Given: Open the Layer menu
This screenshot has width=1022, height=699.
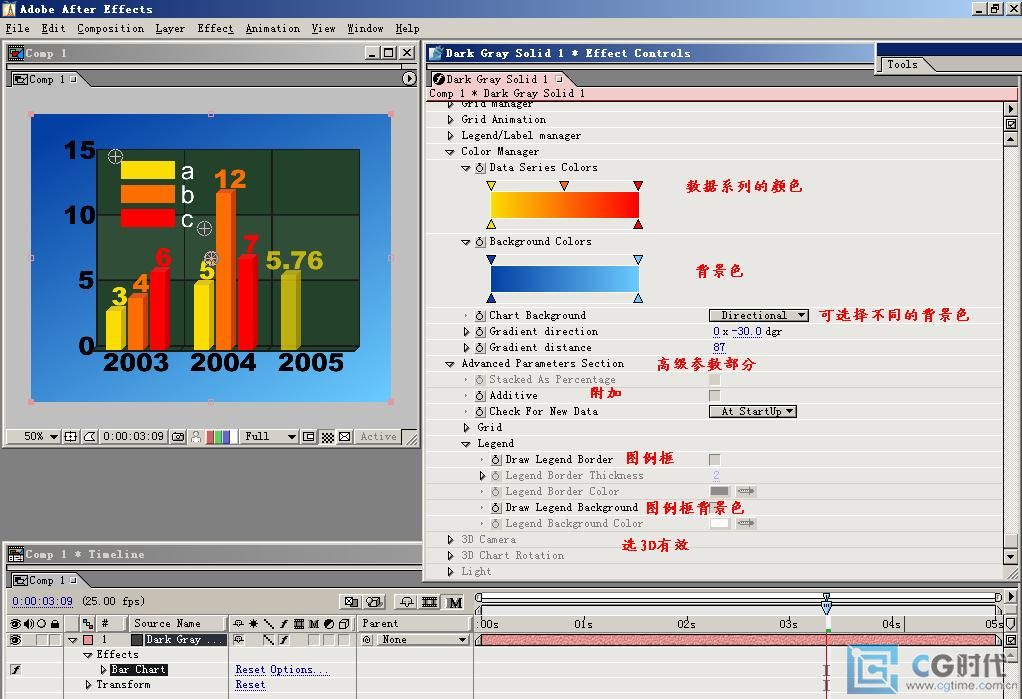Looking at the screenshot, I should 170,29.
